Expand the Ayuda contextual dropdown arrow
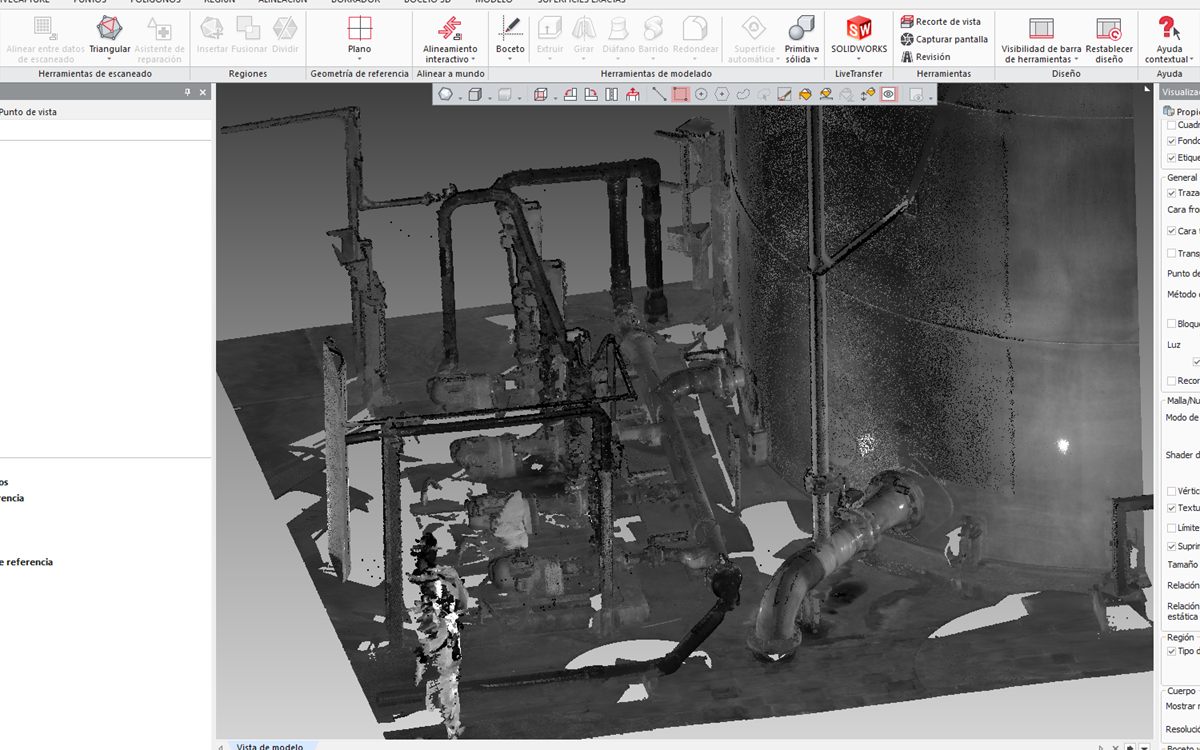 pyautogui.click(x=1192, y=60)
